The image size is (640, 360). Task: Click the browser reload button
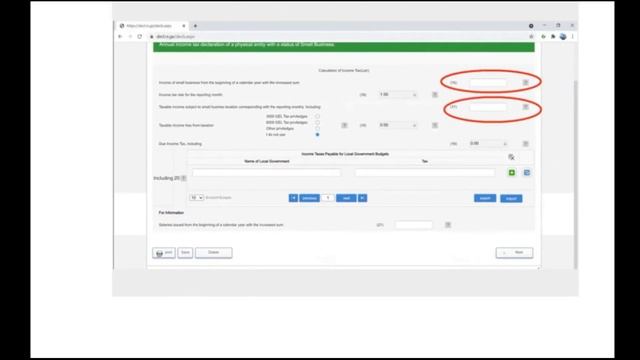pyautogui.click(x=140, y=36)
